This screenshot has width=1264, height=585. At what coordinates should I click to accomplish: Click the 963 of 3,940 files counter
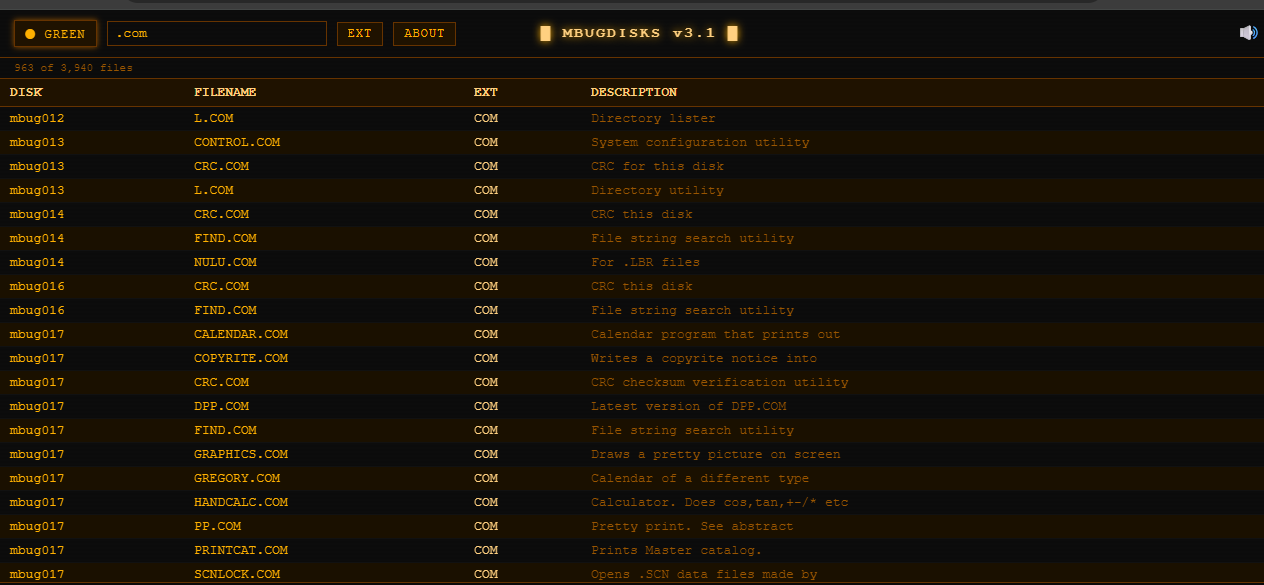pos(73,68)
